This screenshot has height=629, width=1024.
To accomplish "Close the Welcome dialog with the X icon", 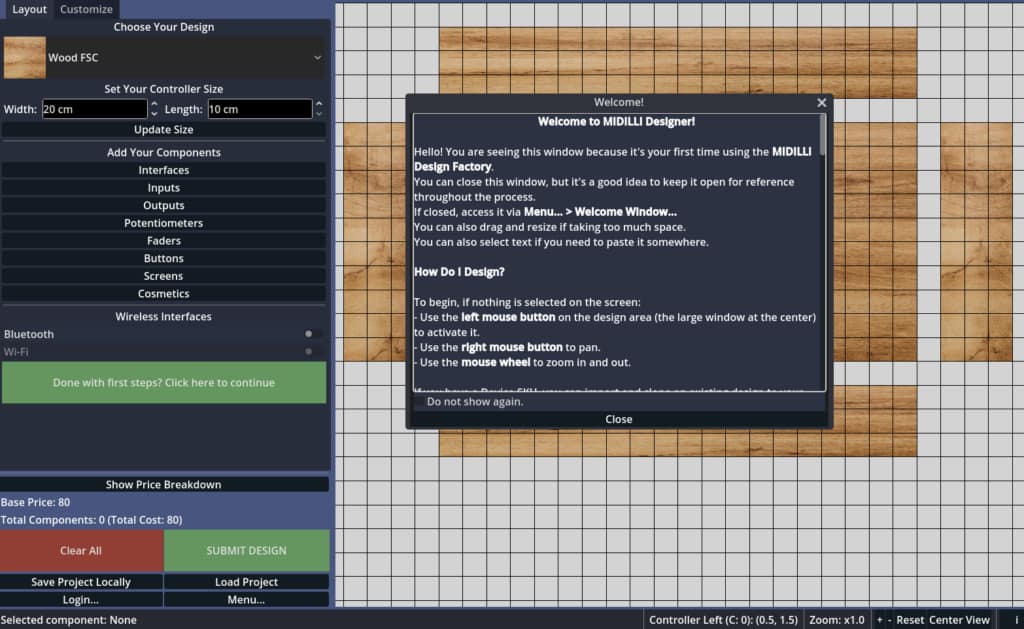I will point(822,103).
